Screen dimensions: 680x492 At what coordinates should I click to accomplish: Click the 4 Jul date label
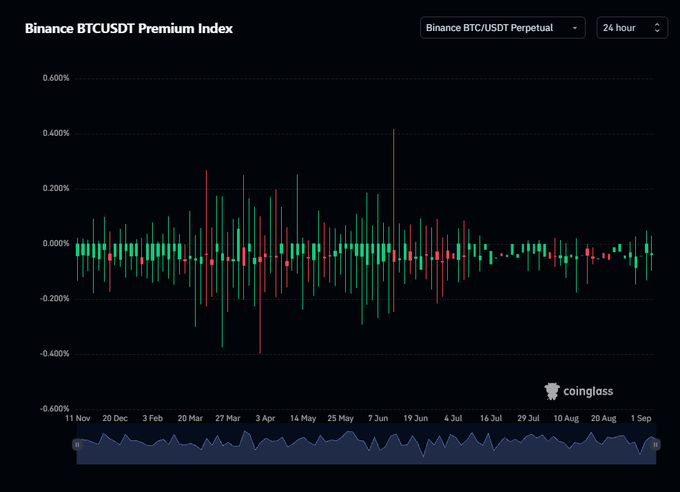[453, 418]
